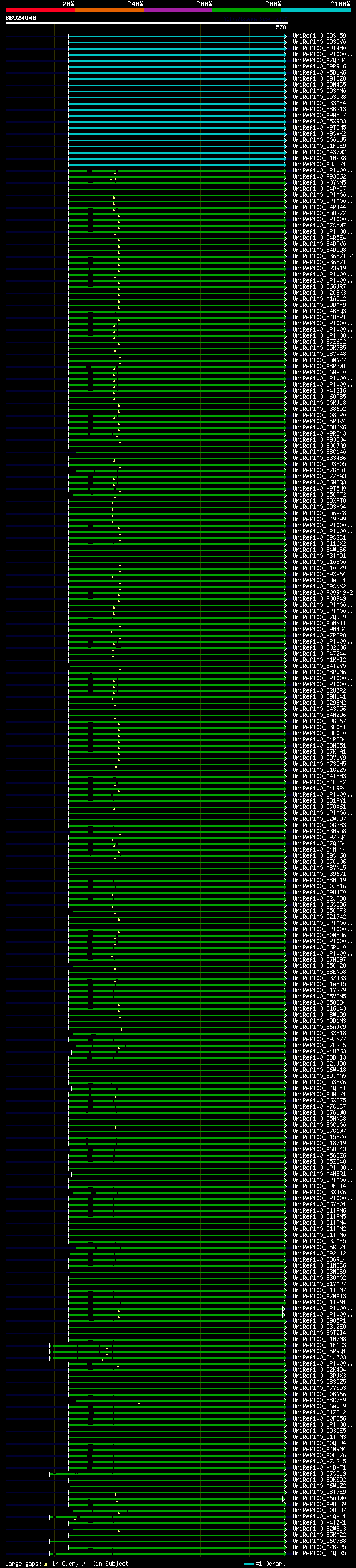Select the UniRef100_Q7ZYA3 label
This screenshot has height=1568, width=356.
pyautogui.click(x=319, y=476)
